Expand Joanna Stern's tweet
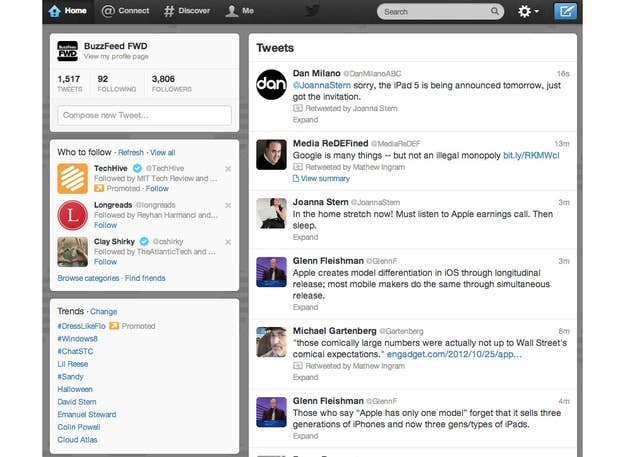Image resolution: width=625 pixels, height=457 pixels. [305, 237]
